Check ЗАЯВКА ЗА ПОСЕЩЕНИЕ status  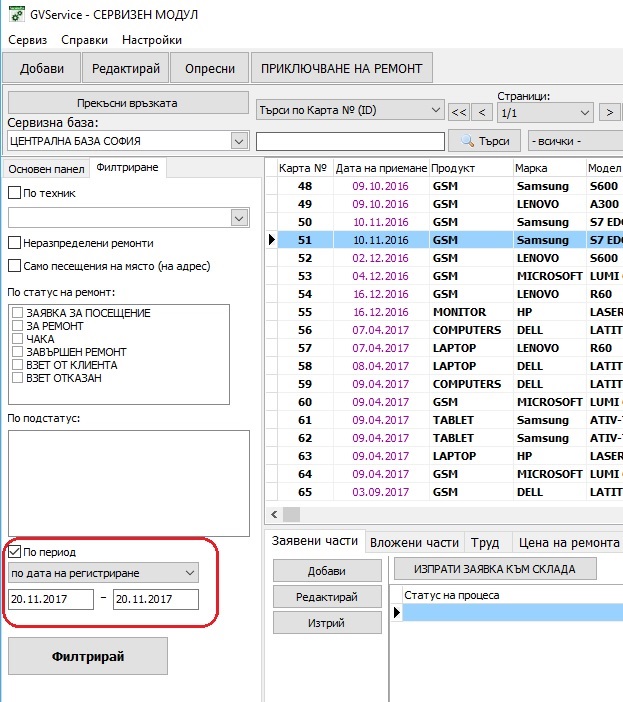[x=17, y=312]
